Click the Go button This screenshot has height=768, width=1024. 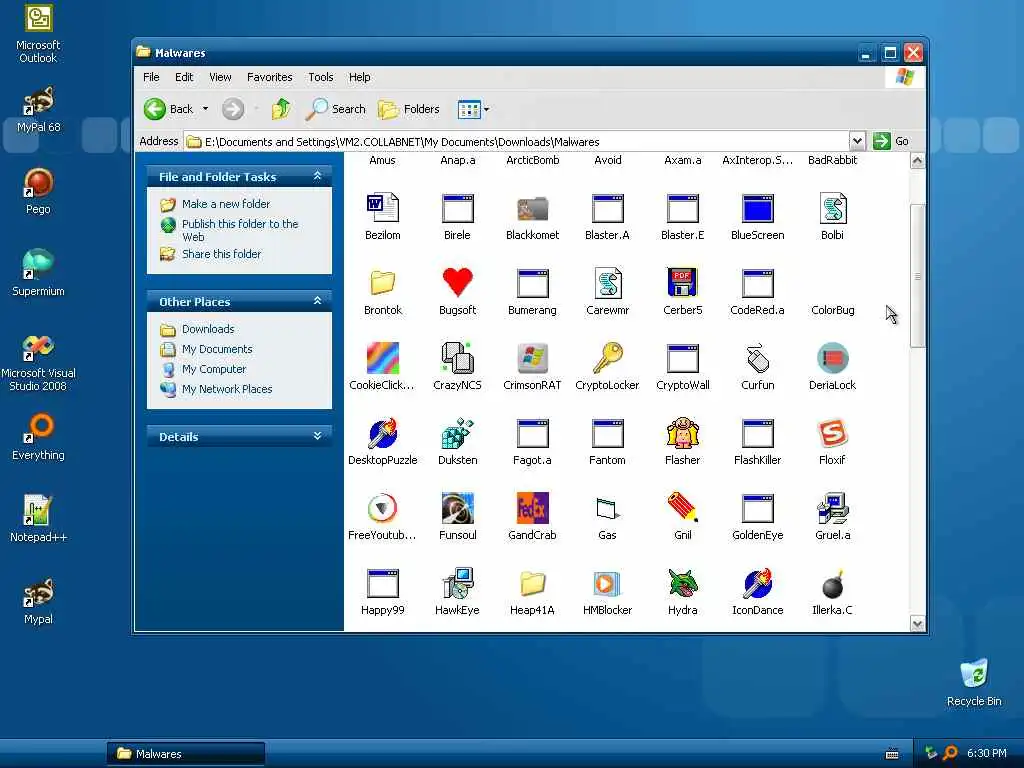pos(891,141)
